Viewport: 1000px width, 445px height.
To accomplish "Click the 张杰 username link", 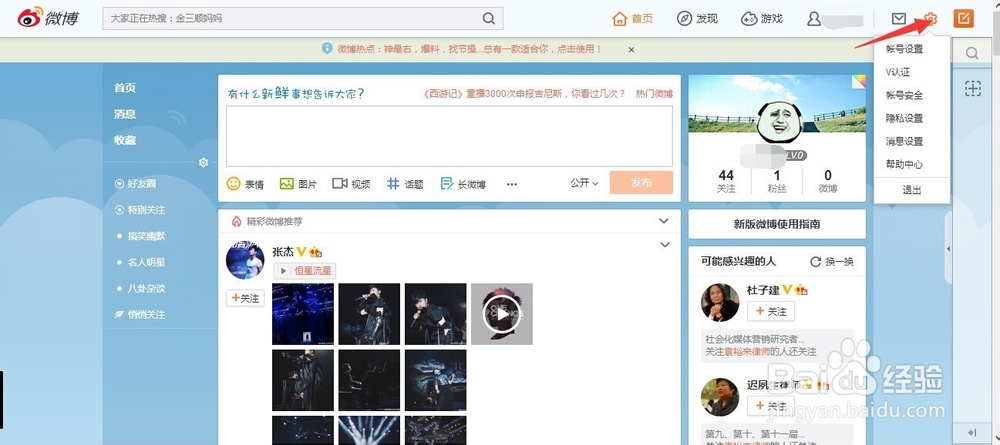I will 283,252.
